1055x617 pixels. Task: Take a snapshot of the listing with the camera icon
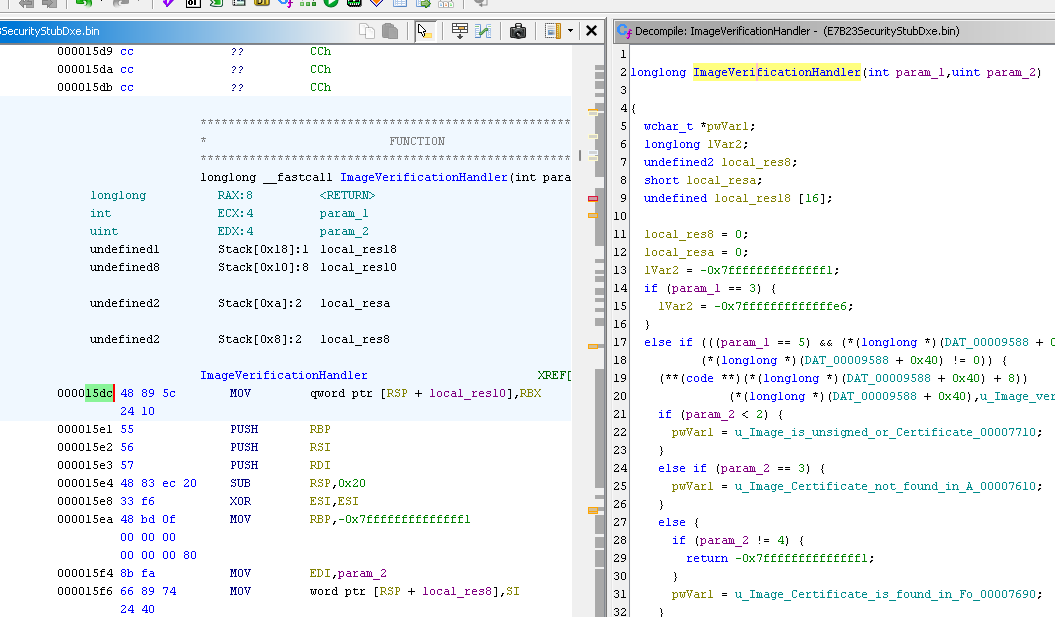click(517, 31)
